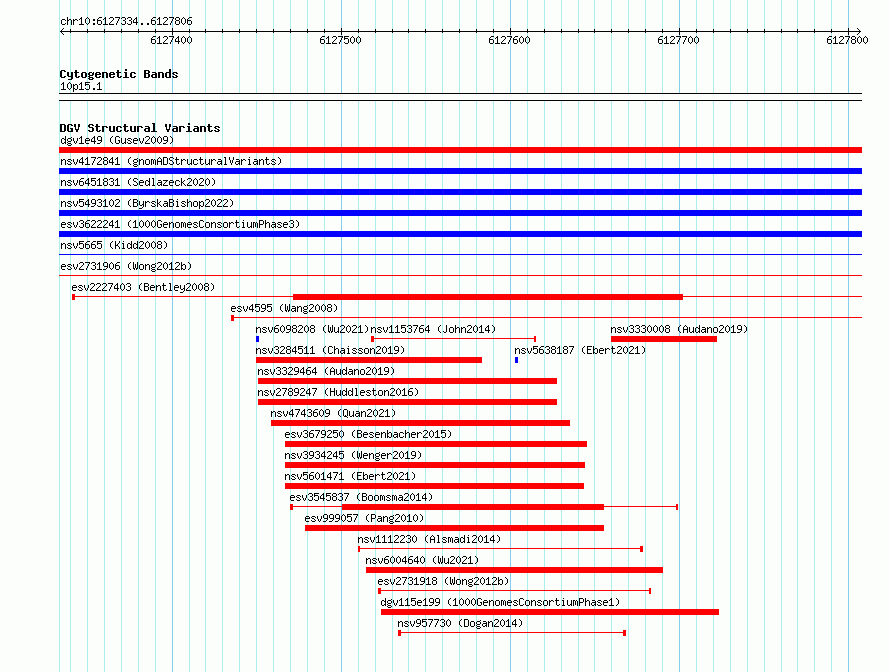Image resolution: width=890 pixels, height=672 pixels.
Task: Click the red bar under dgv115e199
Action: pyautogui.click(x=550, y=612)
